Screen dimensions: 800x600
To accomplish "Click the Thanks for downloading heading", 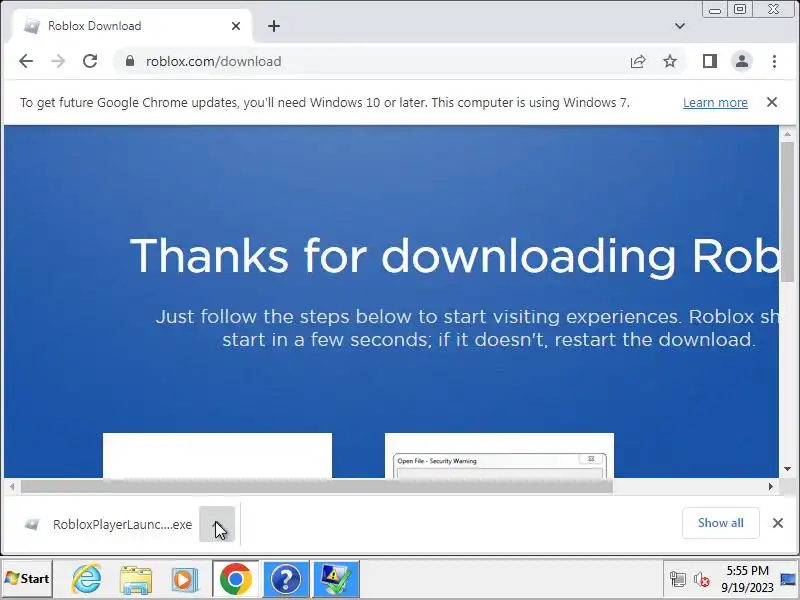I will point(455,256).
